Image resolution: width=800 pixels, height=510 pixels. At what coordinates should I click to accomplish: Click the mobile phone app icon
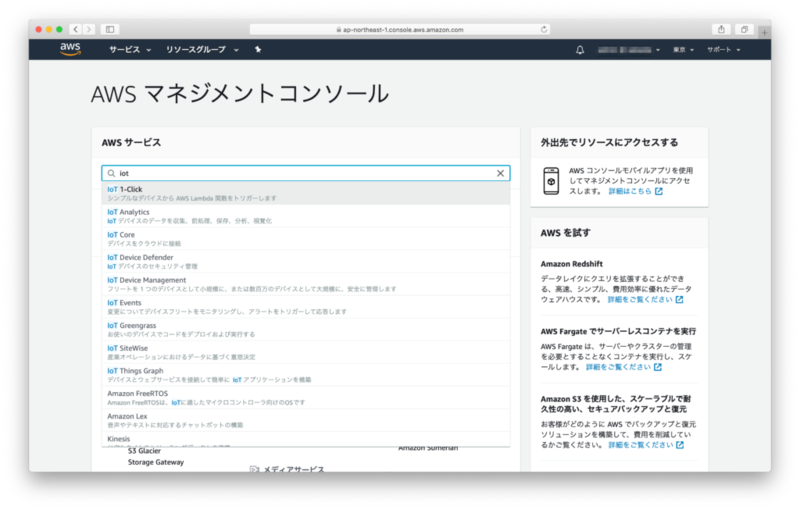[551, 181]
